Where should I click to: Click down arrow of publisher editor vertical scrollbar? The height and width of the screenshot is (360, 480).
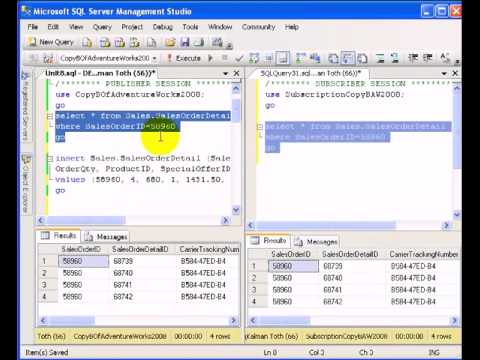236,210
